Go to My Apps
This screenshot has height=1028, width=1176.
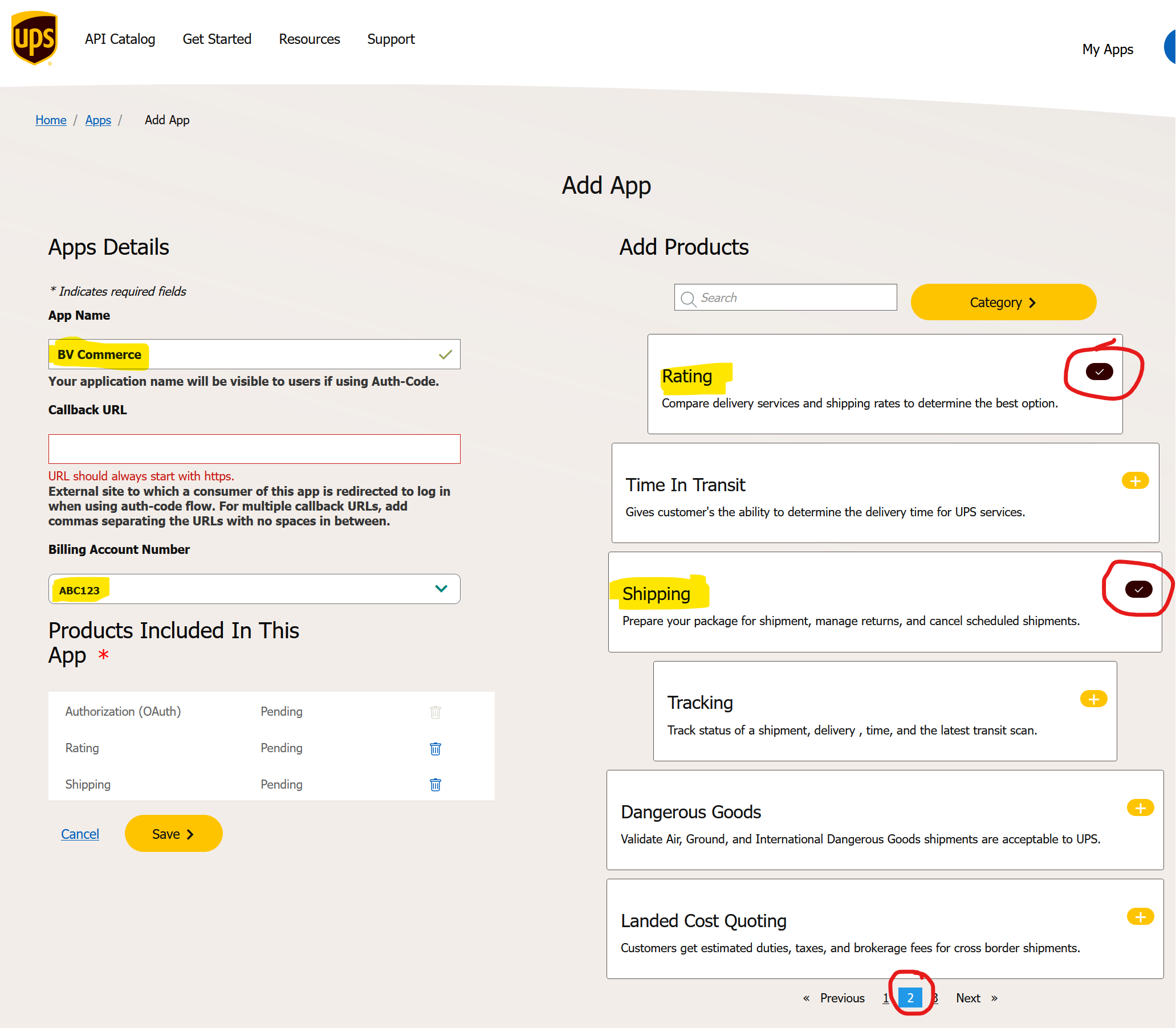pyautogui.click(x=1108, y=50)
